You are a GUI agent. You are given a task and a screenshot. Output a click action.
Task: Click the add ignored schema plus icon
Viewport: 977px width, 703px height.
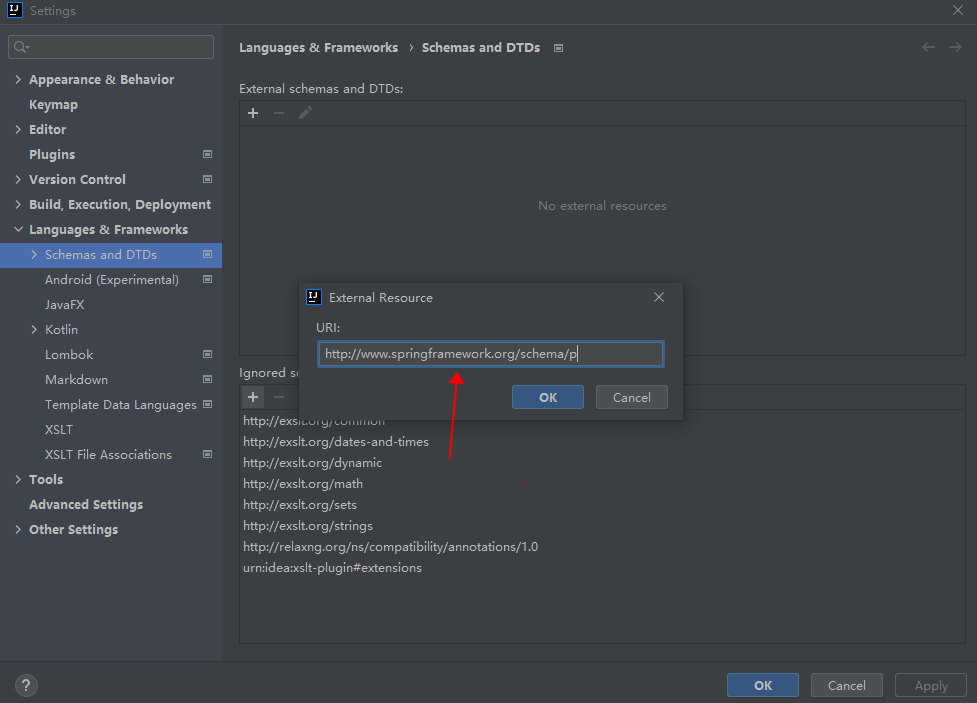point(253,398)
